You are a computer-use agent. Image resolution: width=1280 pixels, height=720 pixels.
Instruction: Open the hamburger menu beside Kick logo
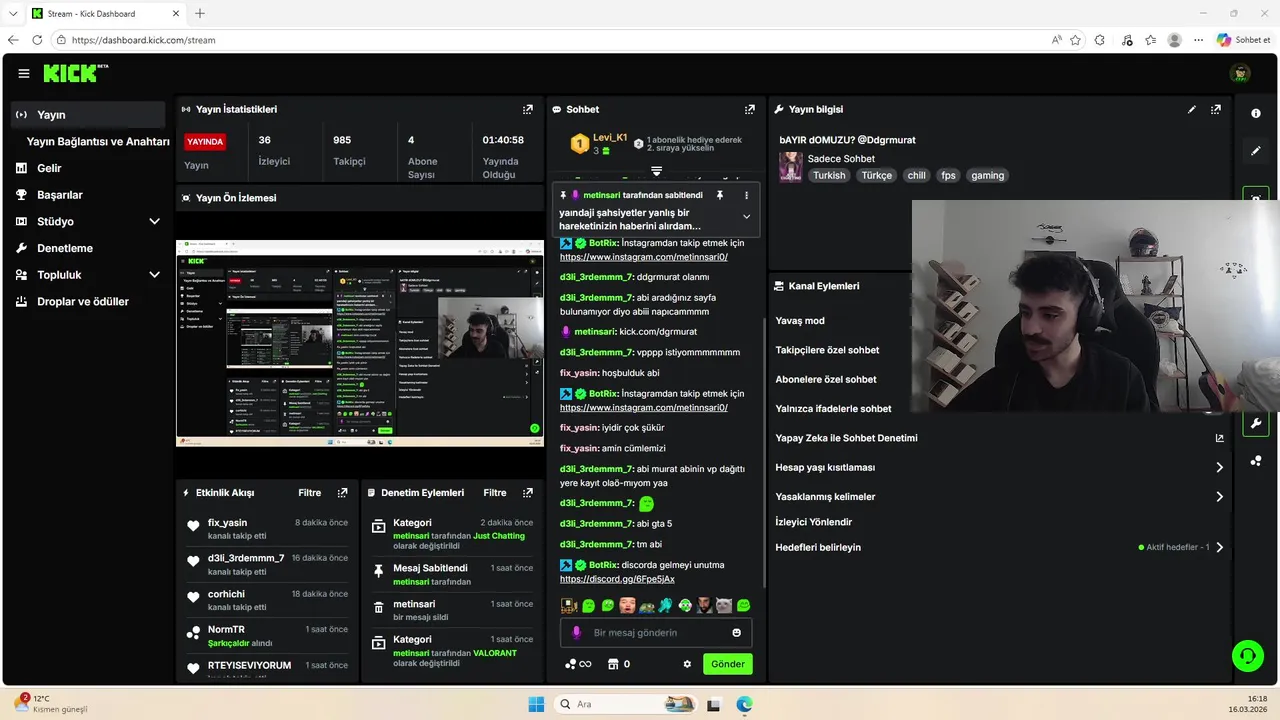point(24,73)
